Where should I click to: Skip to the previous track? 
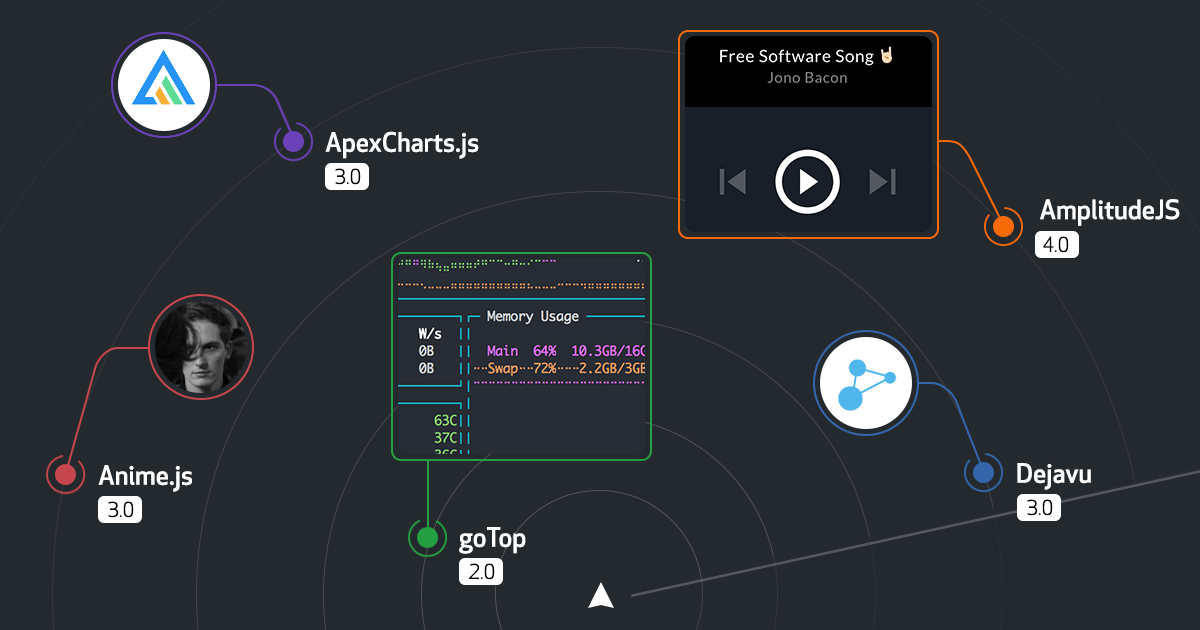click(731, 182)
